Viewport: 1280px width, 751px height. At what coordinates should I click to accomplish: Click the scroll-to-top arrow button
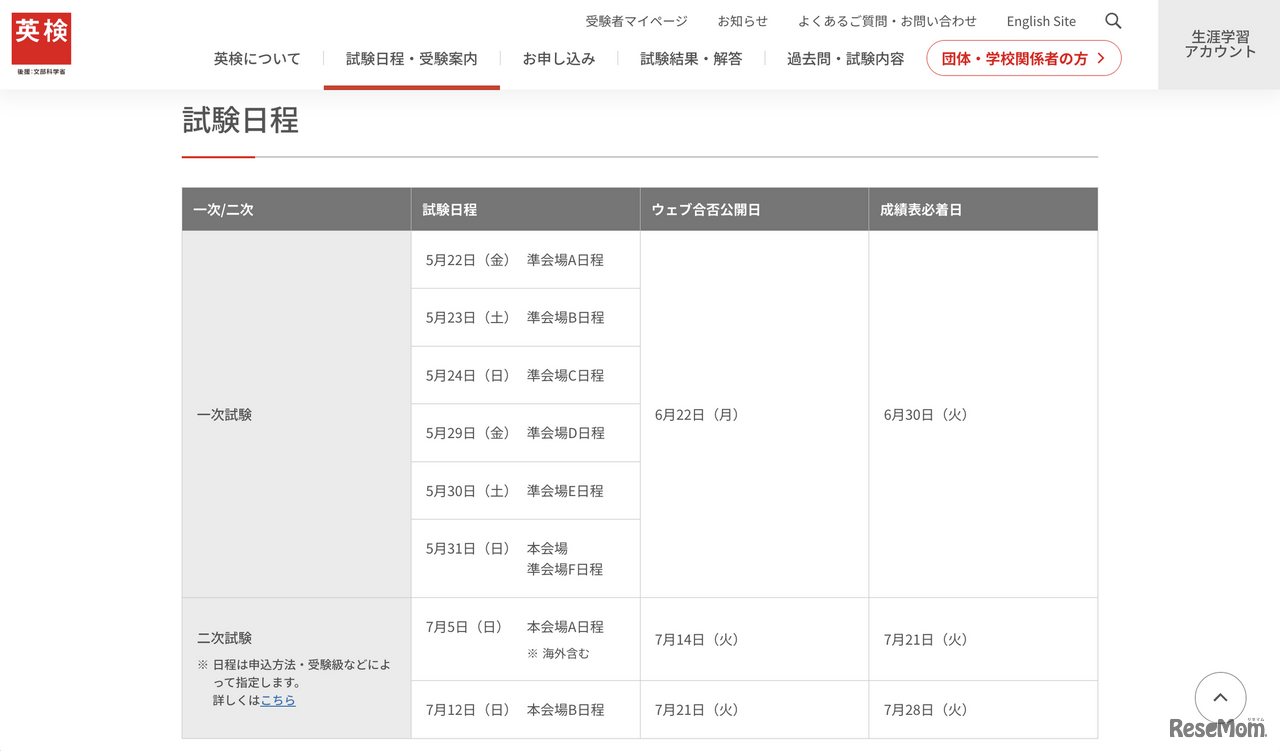click(x=1220, y=698)
